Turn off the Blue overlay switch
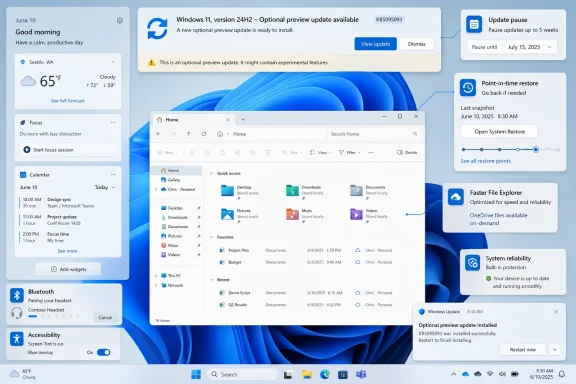This screenshot has height=384, width=576. point(104,352)
